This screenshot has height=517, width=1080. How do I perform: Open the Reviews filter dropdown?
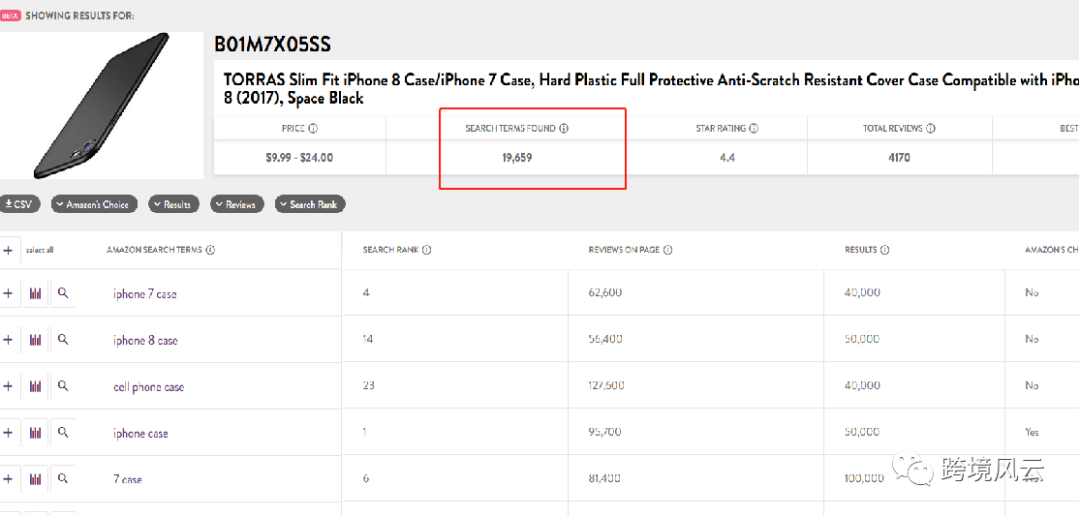click(236, 204)
